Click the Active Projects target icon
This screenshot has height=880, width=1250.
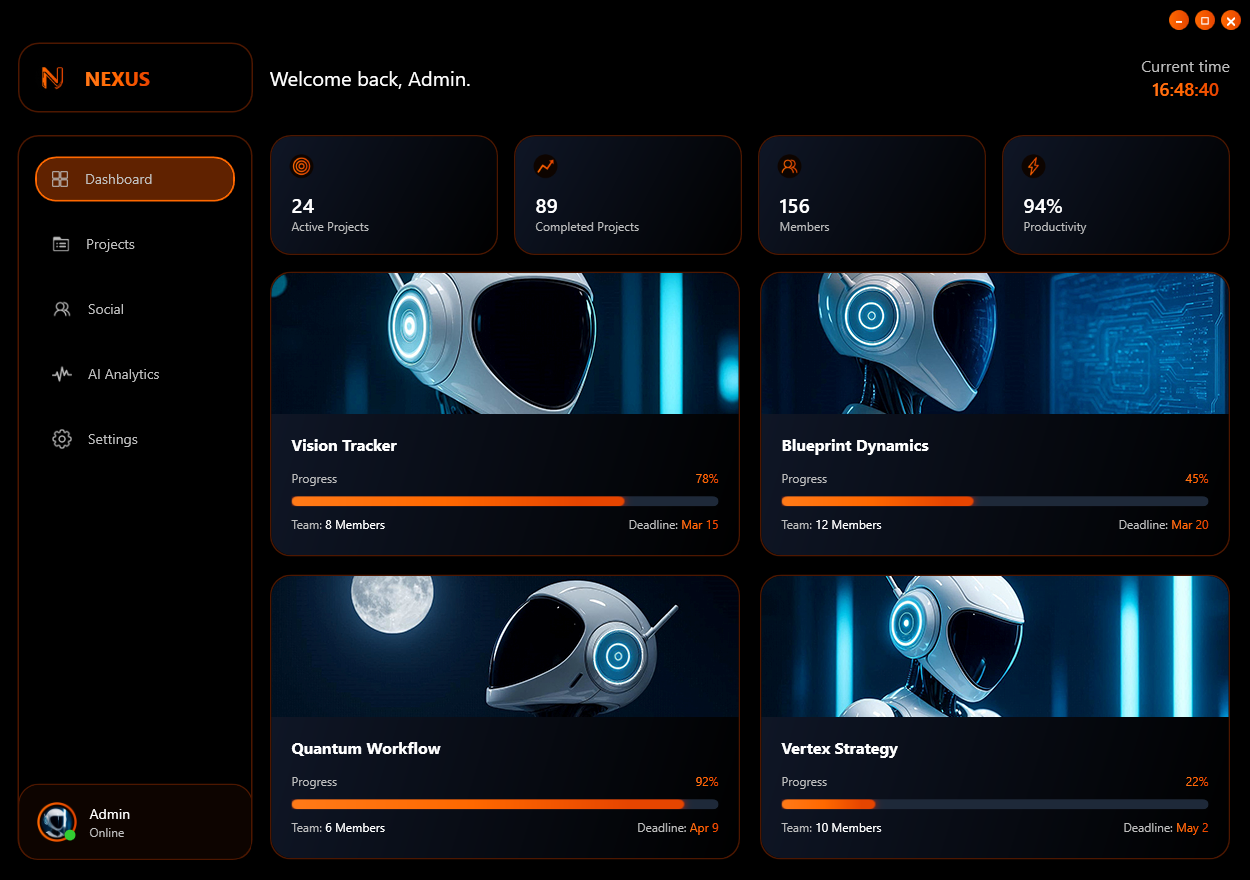(x=301, y=166)
